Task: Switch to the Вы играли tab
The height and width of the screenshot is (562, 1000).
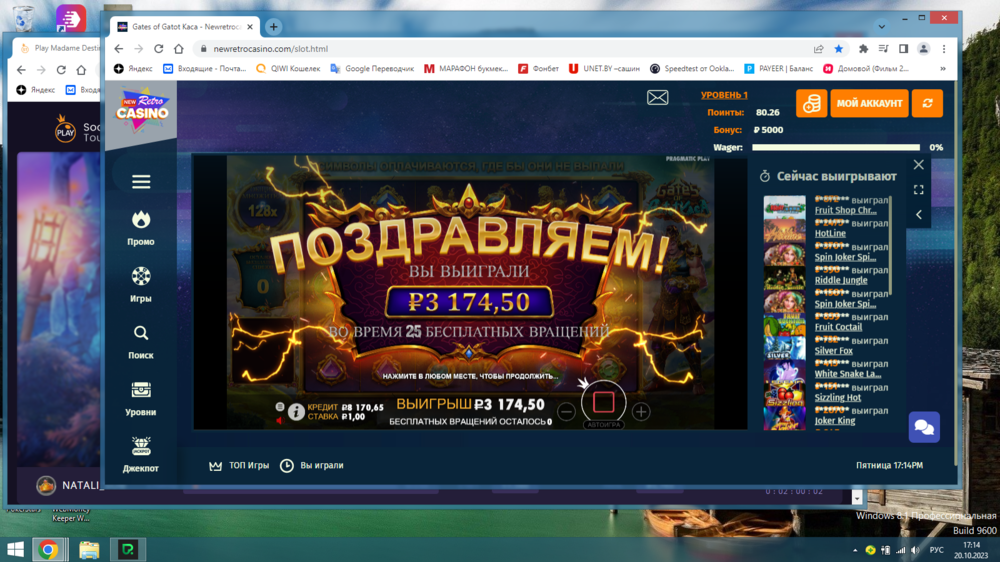Action: pos(312,466)
